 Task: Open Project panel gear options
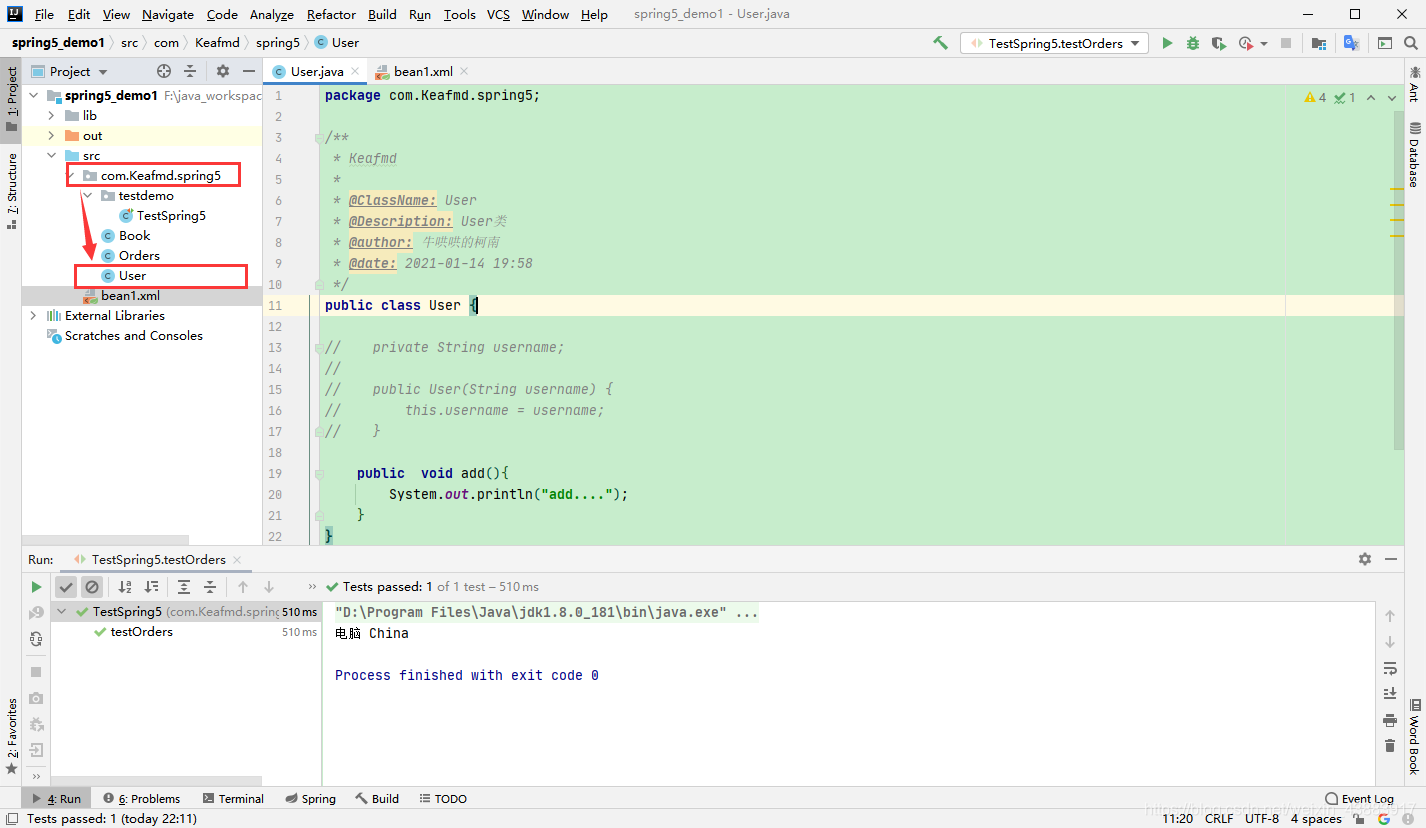coord(223,71)
